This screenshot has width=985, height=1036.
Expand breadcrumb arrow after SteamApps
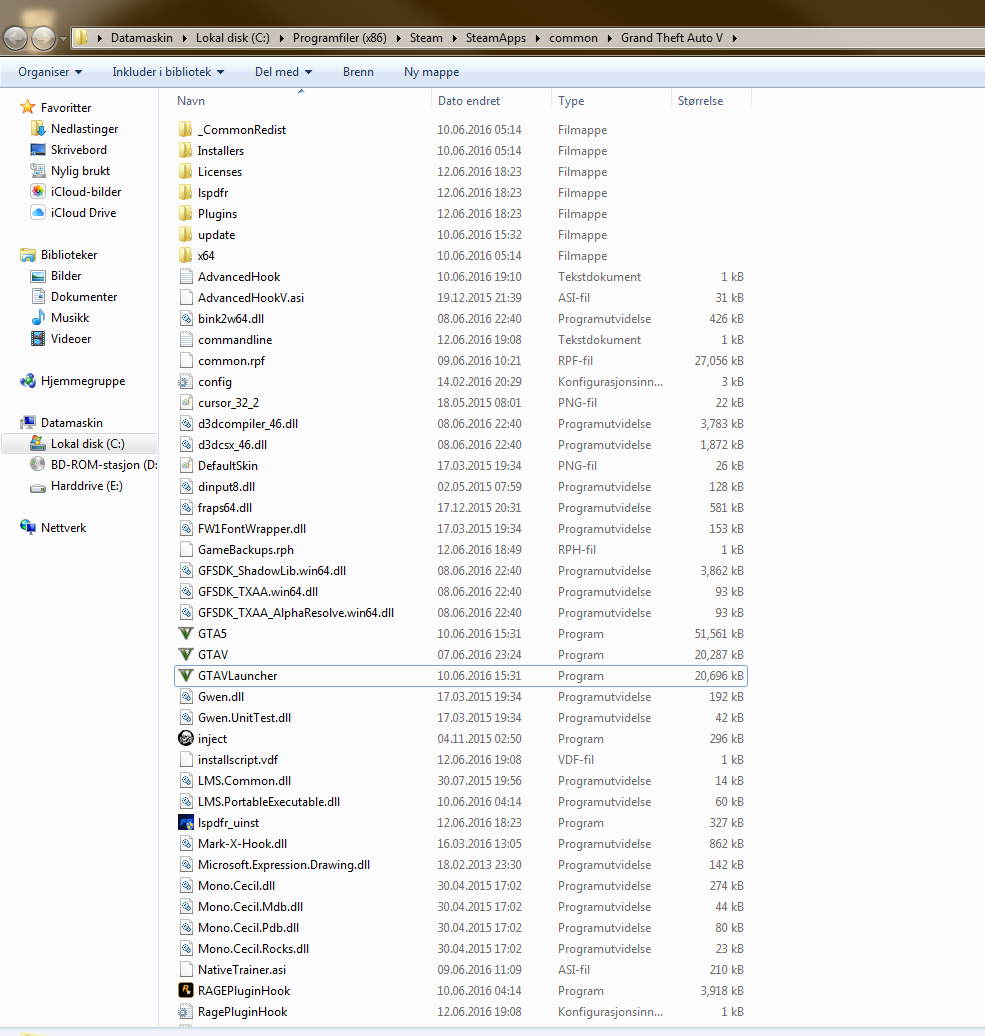pos(538,38)
